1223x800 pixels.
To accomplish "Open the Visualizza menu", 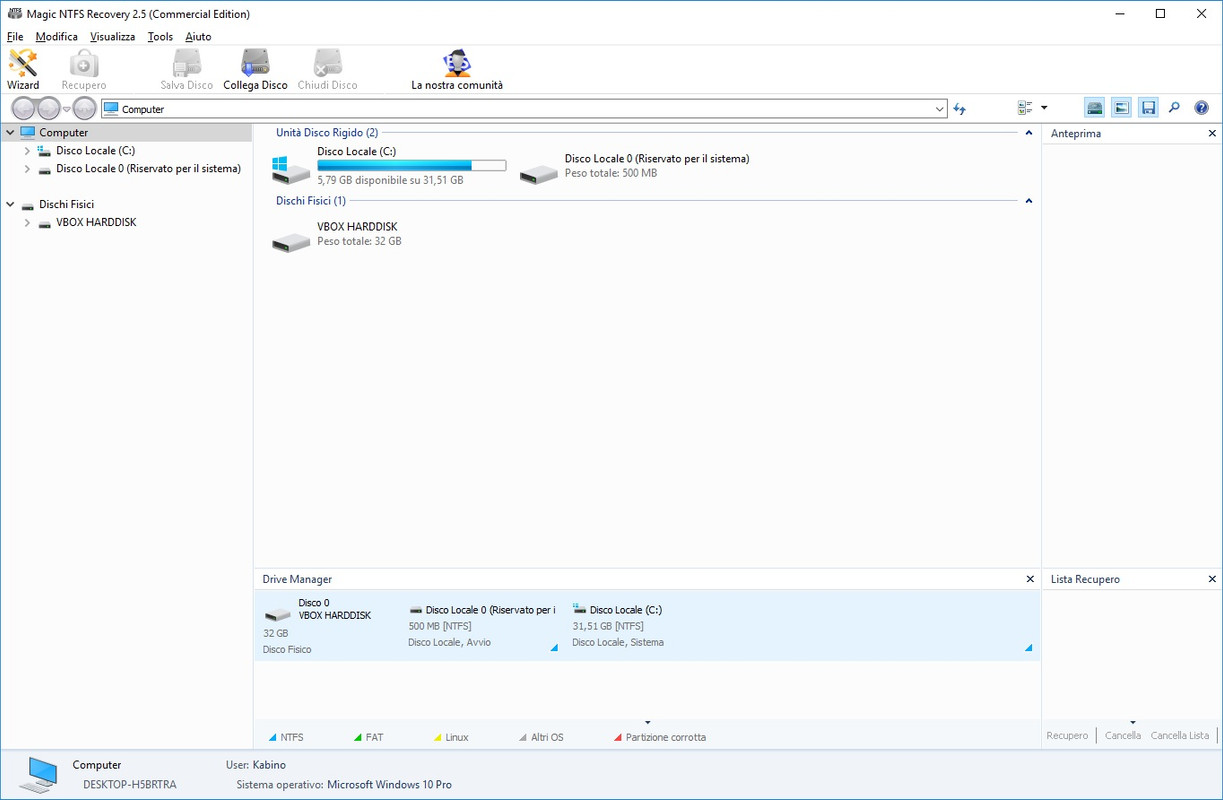I will (x=112, y=37).
